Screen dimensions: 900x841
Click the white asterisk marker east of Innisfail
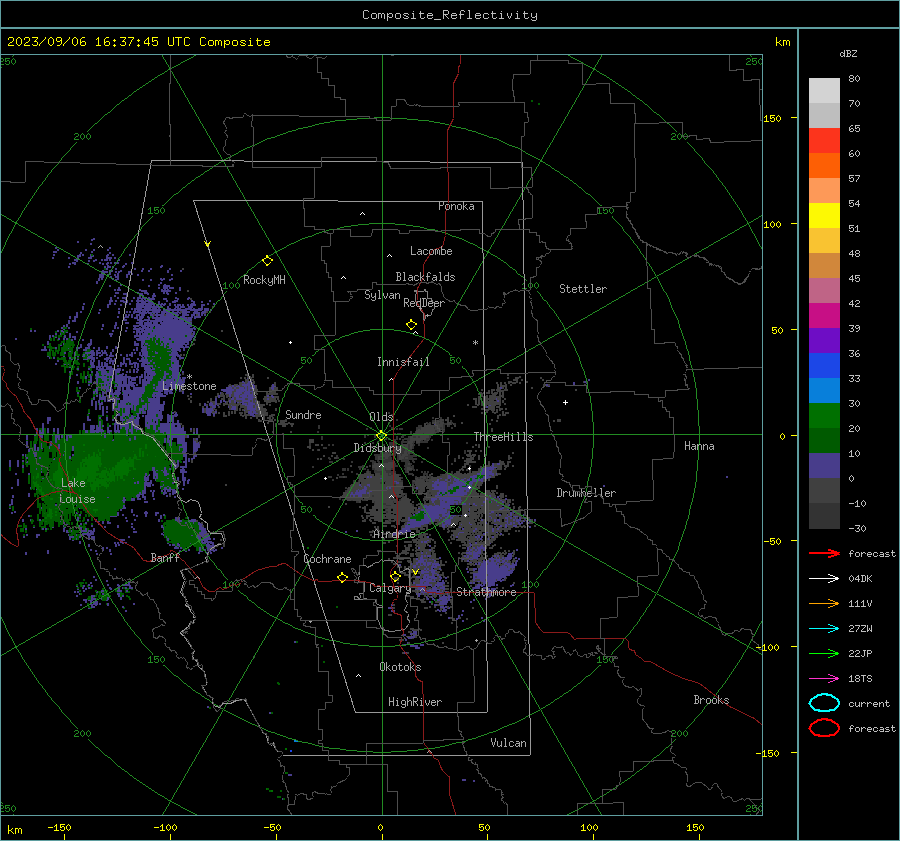click(x=475, y=343)
